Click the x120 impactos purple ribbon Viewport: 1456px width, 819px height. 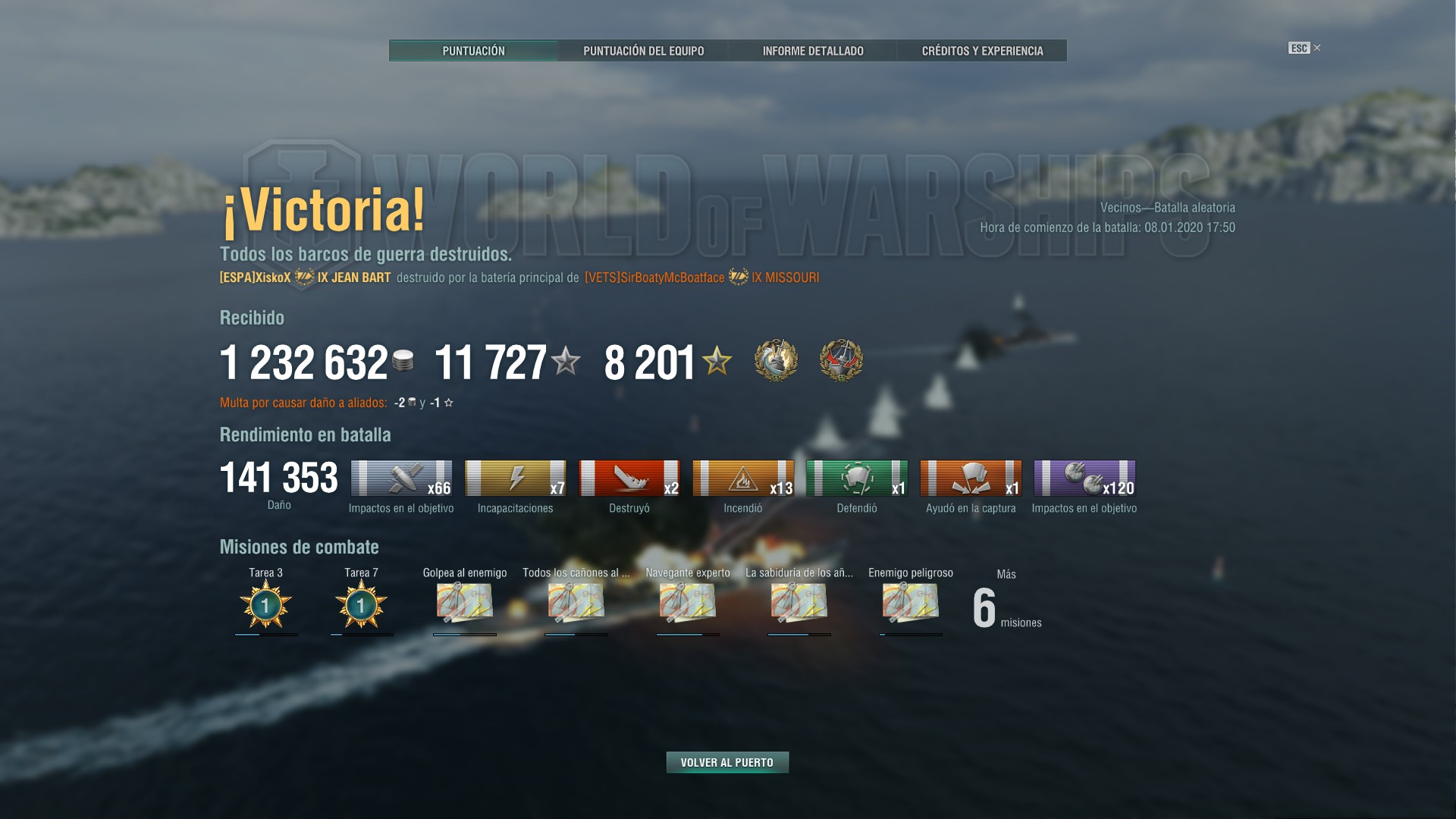pos(1084,479)
